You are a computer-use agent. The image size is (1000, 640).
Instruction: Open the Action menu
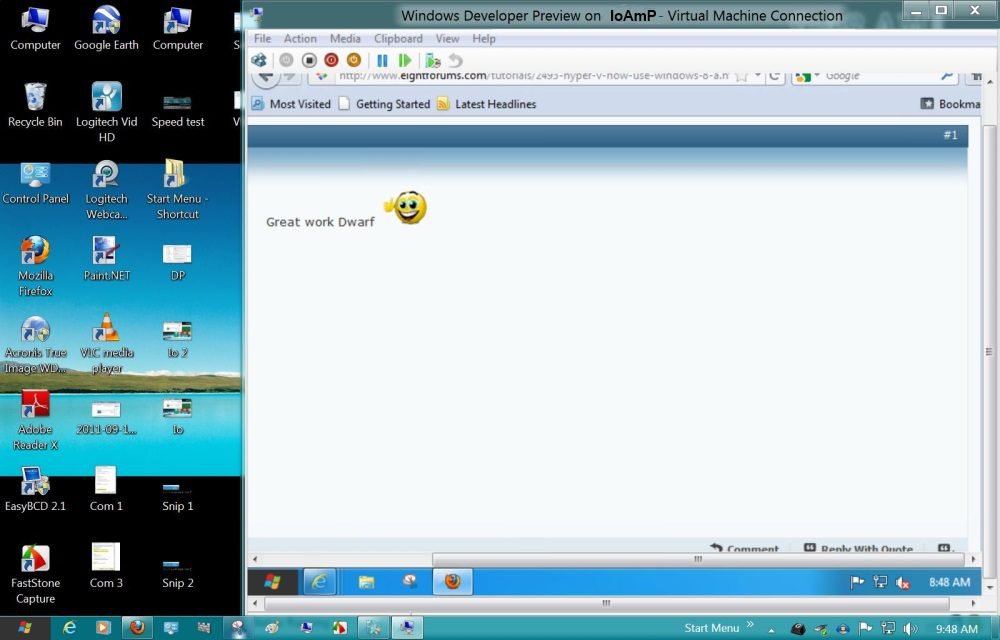click(300, 39)
